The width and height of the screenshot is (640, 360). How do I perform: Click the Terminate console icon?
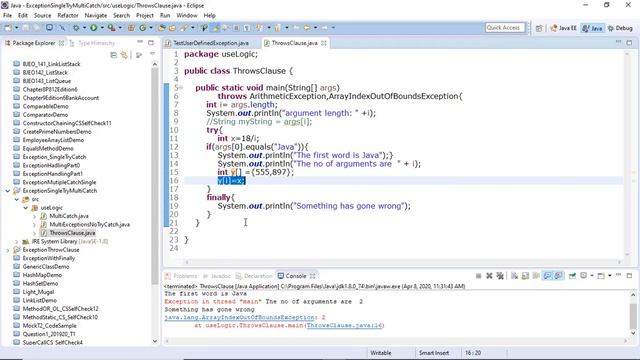click(x=478, y=276)
